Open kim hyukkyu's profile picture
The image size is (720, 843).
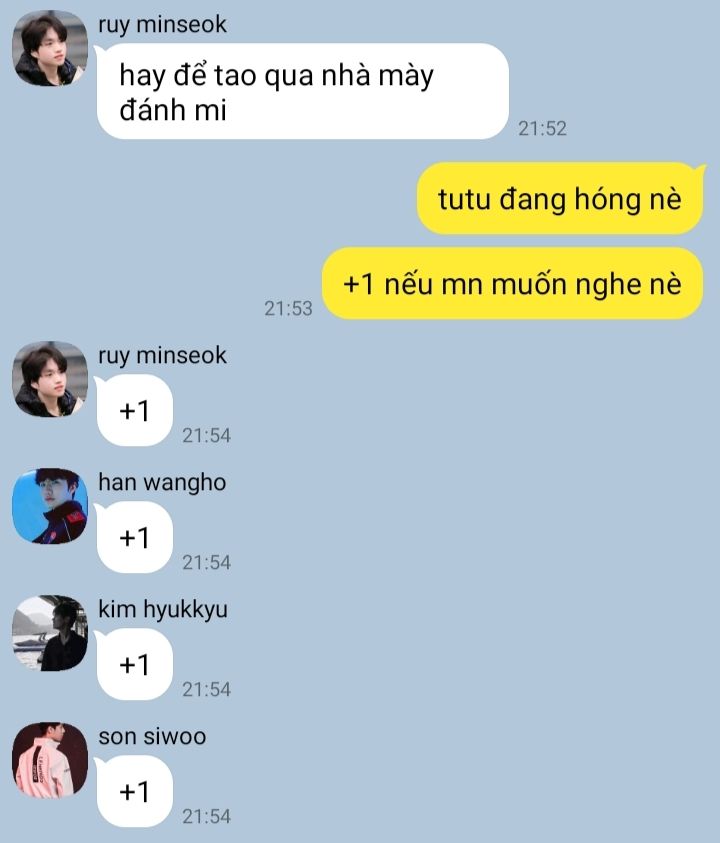point(50,633)
